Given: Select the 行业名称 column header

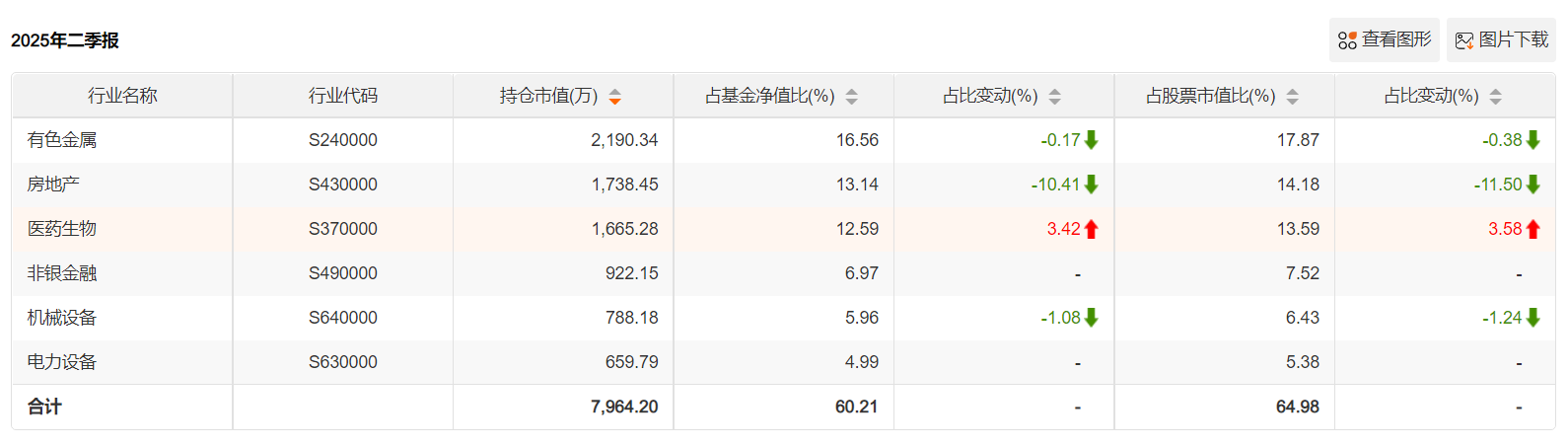Looking at the screenshot, I should click(122, 96).
